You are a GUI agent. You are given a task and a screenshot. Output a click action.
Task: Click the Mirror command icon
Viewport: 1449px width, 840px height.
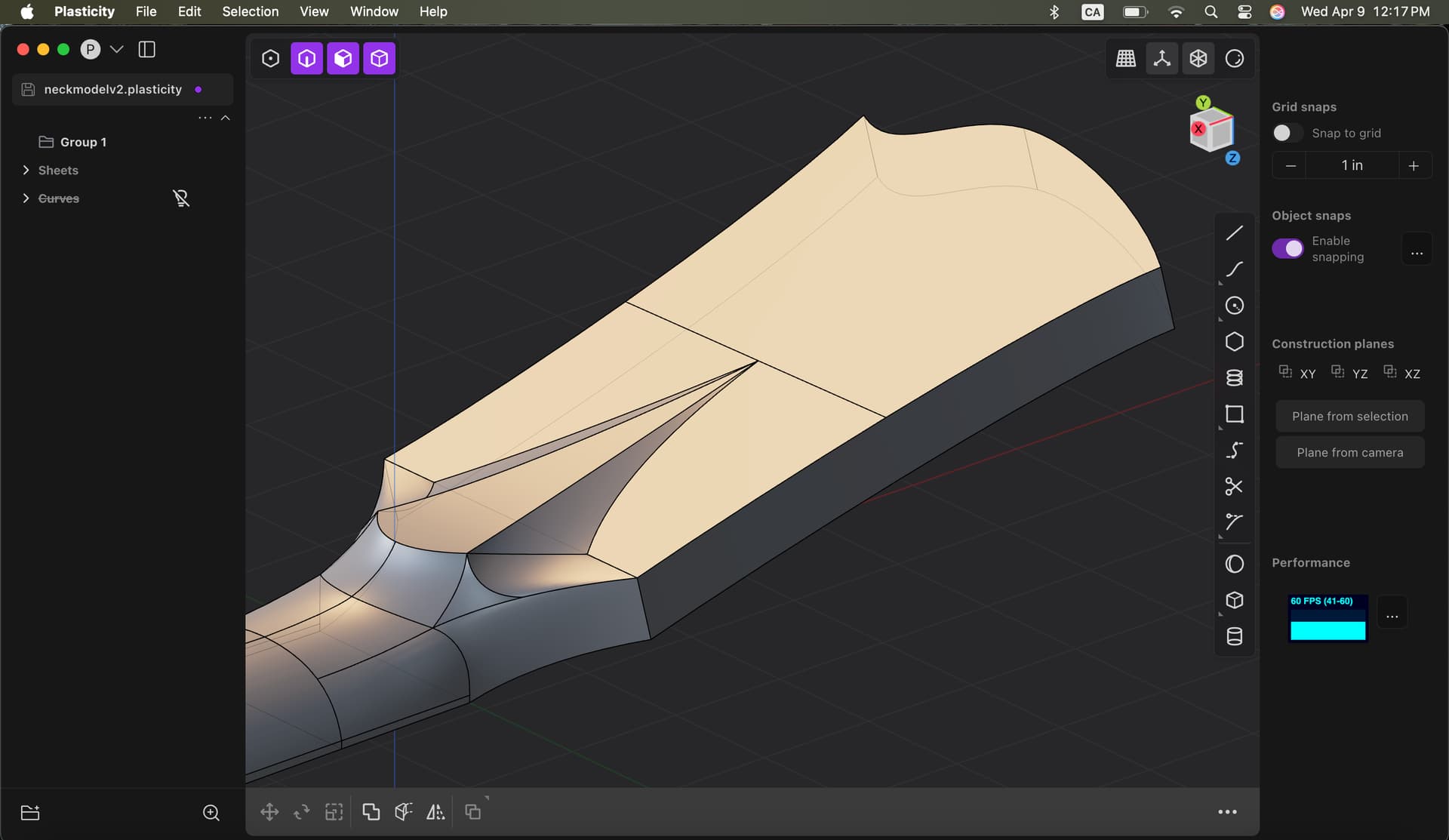435,812
